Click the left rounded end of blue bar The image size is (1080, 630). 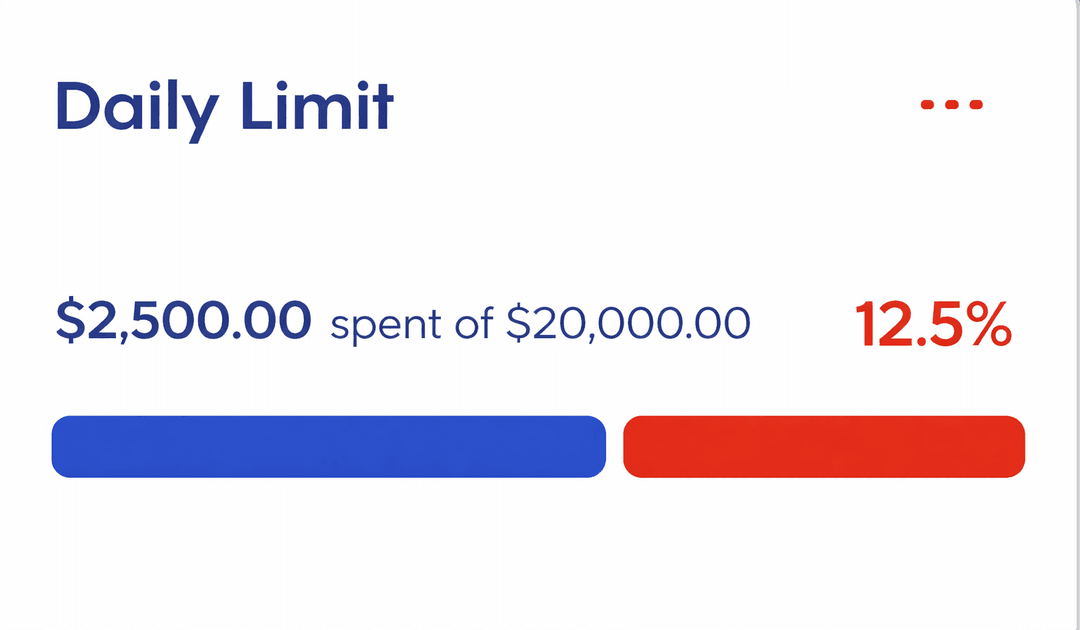click(62, 446)
